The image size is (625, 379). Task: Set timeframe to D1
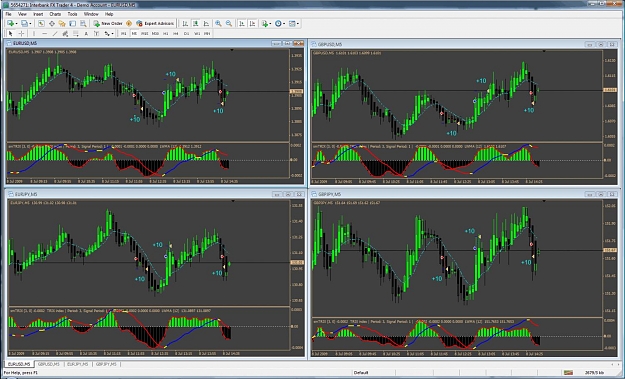coord(186,33)
